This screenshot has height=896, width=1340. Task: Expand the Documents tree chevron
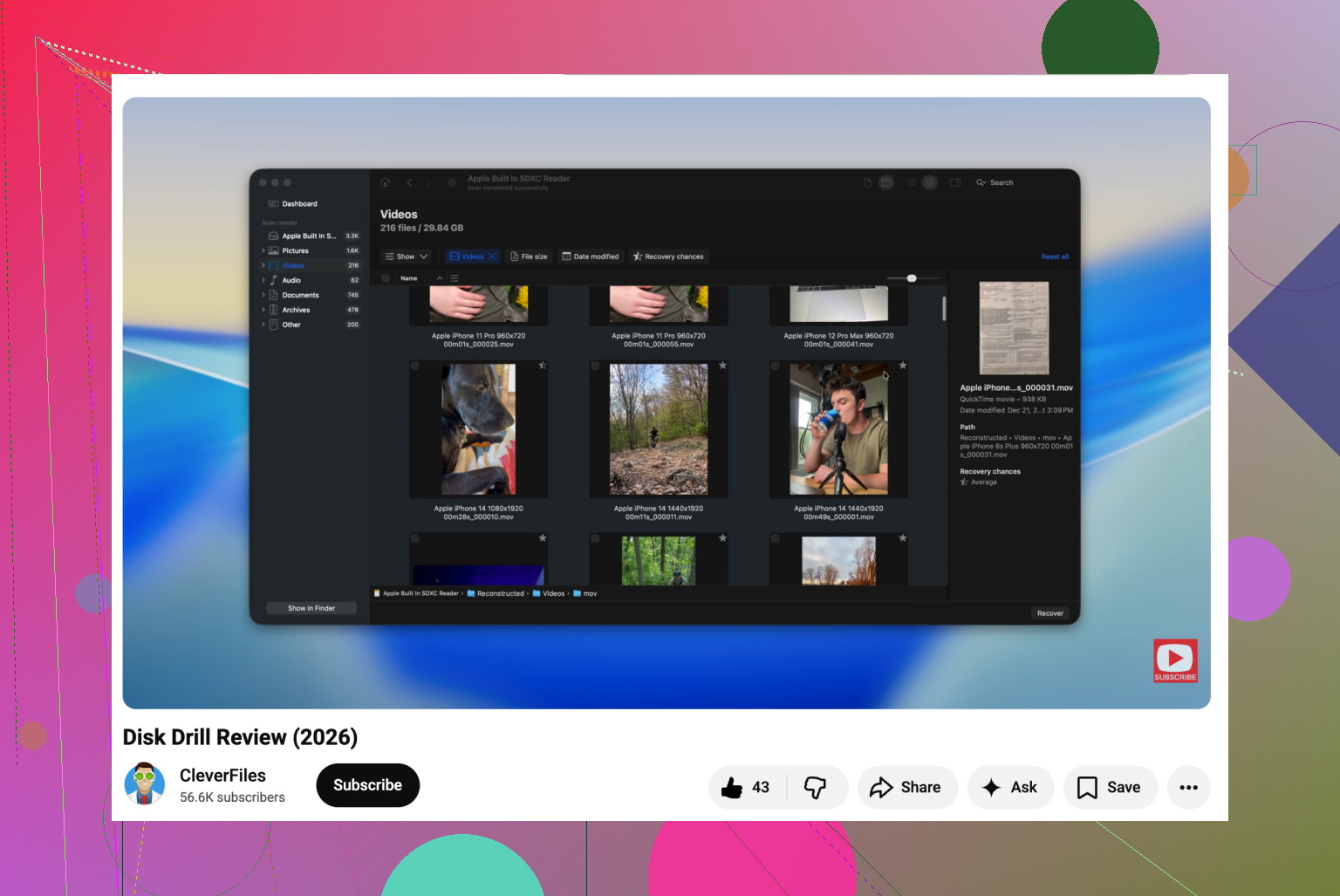[x=263, y=295]
